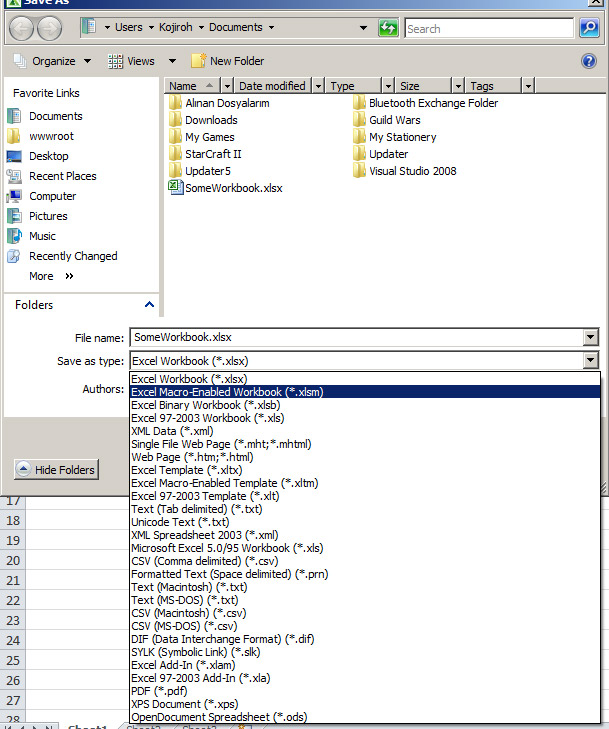This screenshot has width=609, height=729.
Task: Collapse the Save as type dropdown
Action: tap(590, 360)
